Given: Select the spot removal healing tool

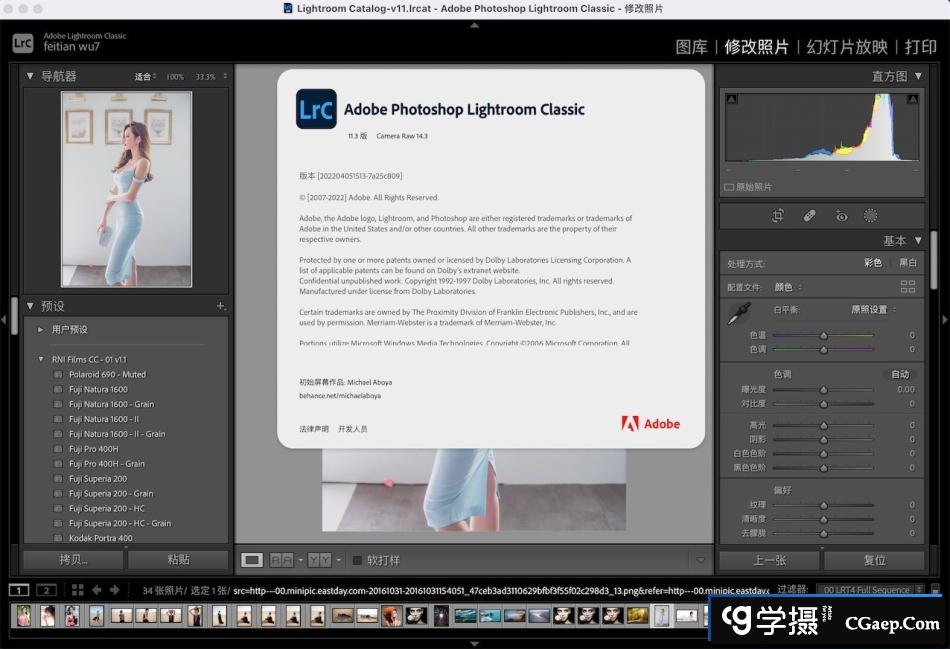Looking at the screenshot, I should pyautogui.click(x=810, y=216).
